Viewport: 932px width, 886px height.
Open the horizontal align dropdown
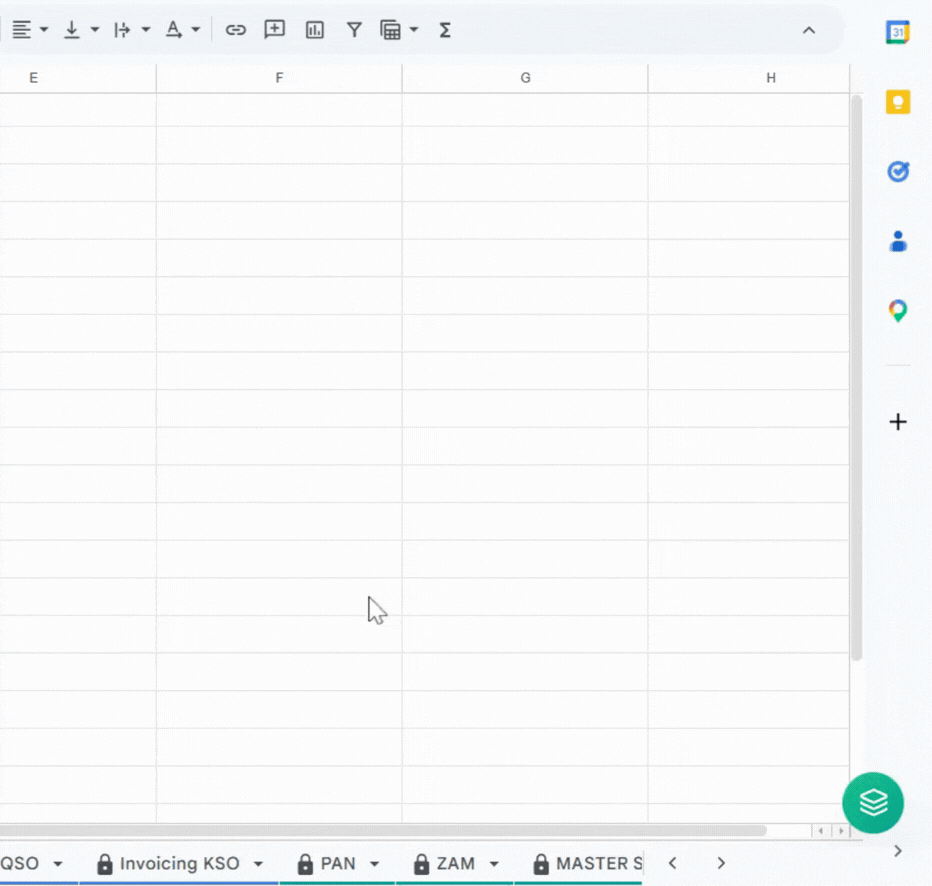click(x=44, y=30)
